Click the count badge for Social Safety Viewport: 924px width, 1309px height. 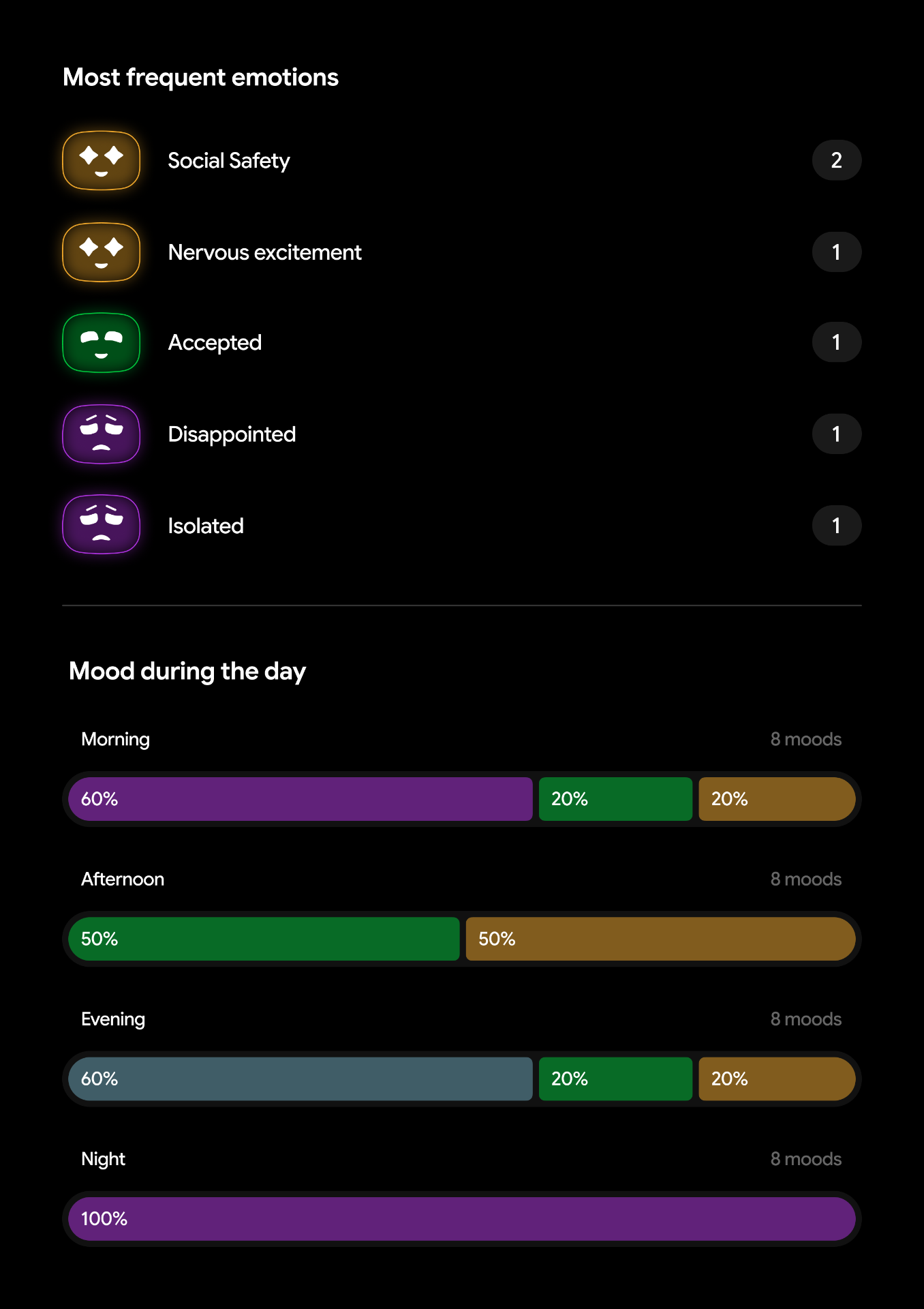[x=836, y=160]
